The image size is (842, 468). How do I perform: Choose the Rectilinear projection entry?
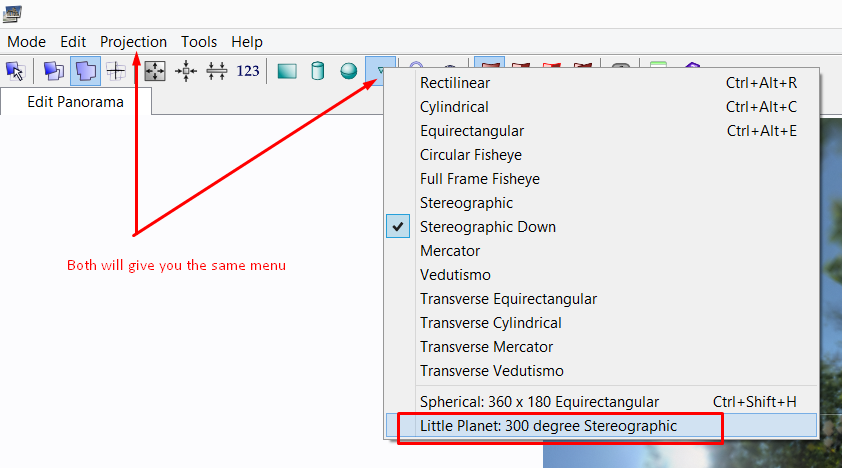click(455, 83)
